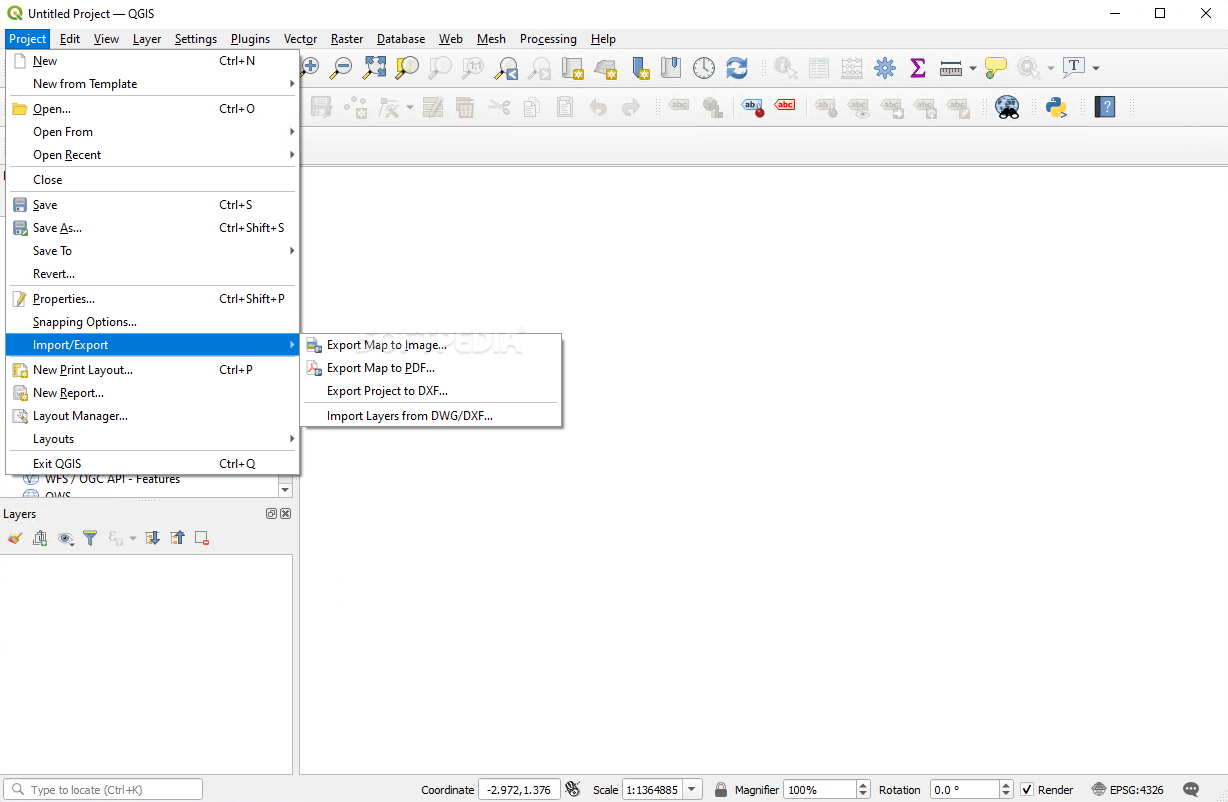This screenshot has width=1228, height=802.
Task: Click the Remove Layer/Group icon
Action: (x=202, y=538)
